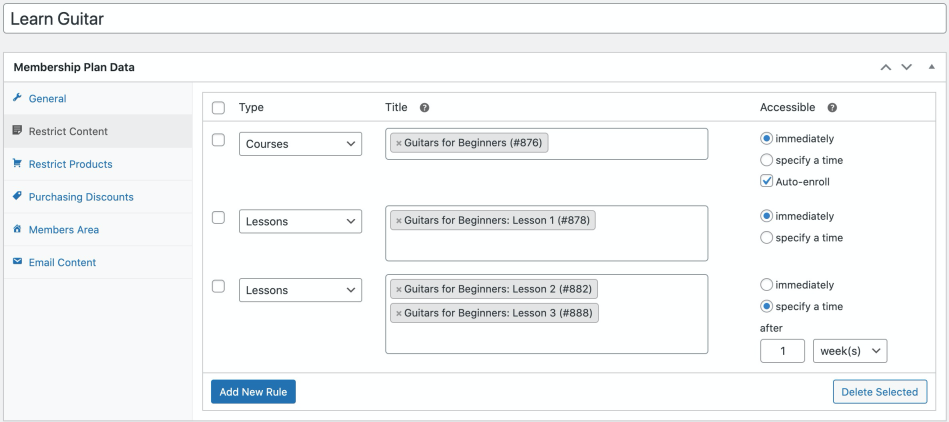This screenshot has width=949, height=422.
Task: Click the help icon beside Title
Action: point(425,108)
